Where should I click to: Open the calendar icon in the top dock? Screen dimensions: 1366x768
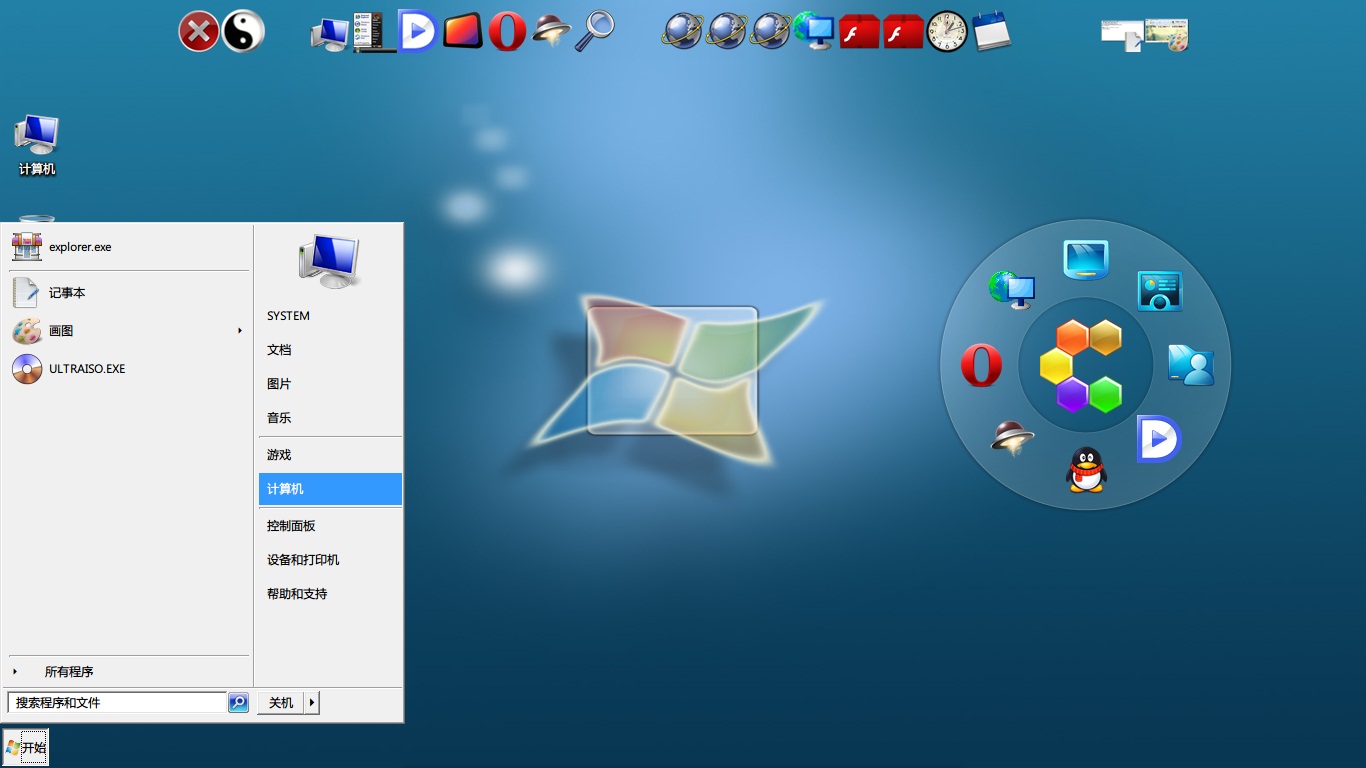coord(991,31)
